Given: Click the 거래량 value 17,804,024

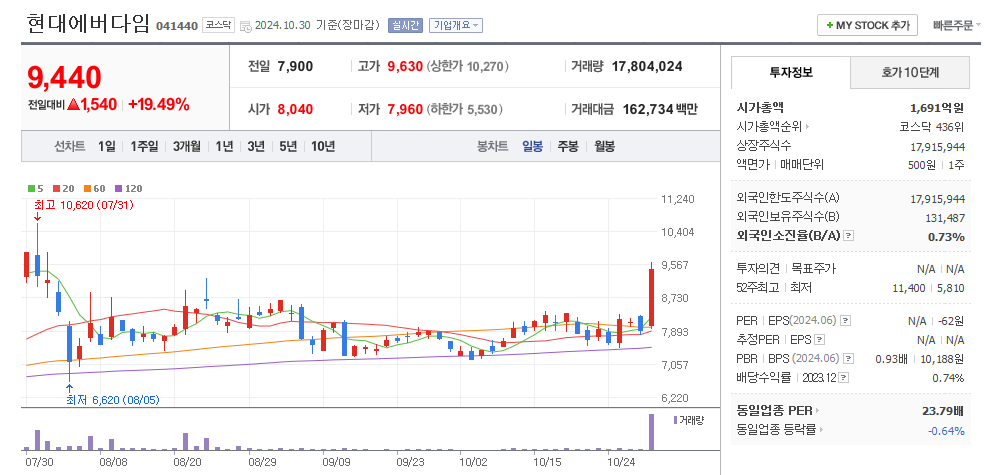Looking at the screenshot, I should coord(646,66).
